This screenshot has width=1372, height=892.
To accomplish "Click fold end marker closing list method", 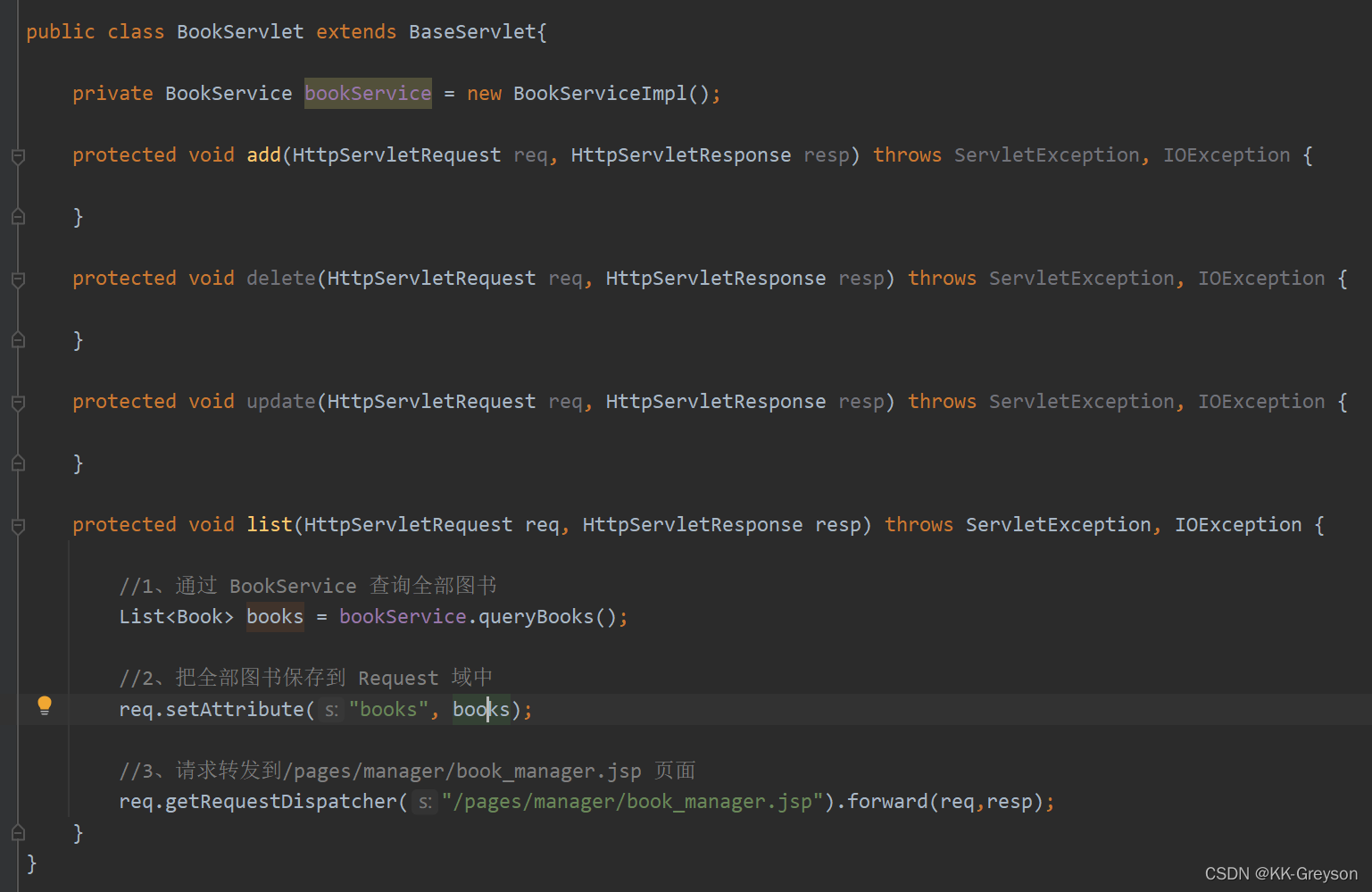I will [x=18, y=832].
